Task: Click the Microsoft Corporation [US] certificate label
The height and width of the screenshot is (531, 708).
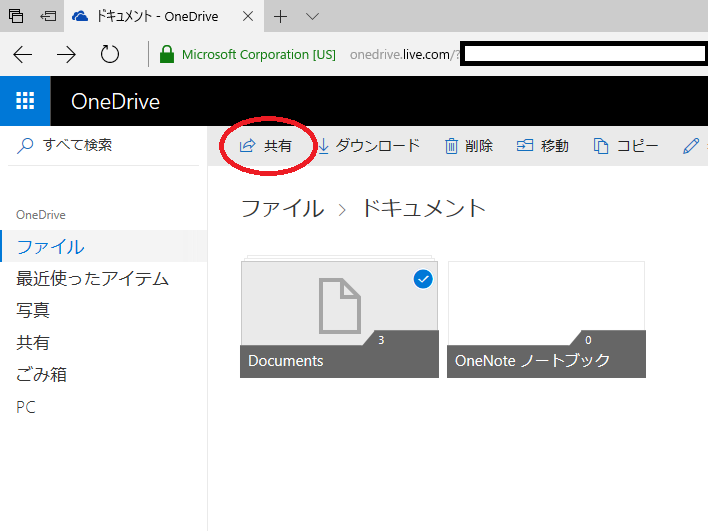Action: point(259,55)
